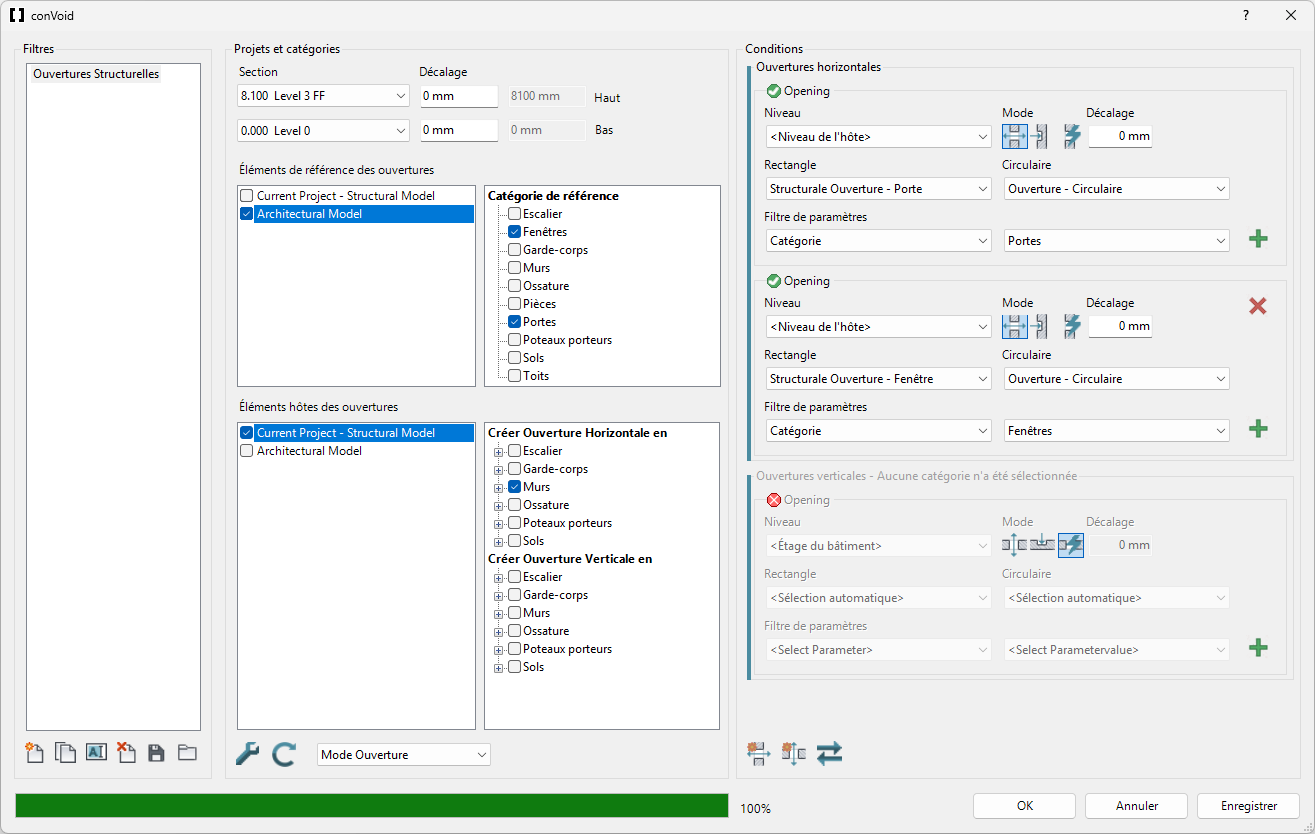1315x834 pixels.
Task: Check the Escalier reference category
Action: tap(514, 214)
